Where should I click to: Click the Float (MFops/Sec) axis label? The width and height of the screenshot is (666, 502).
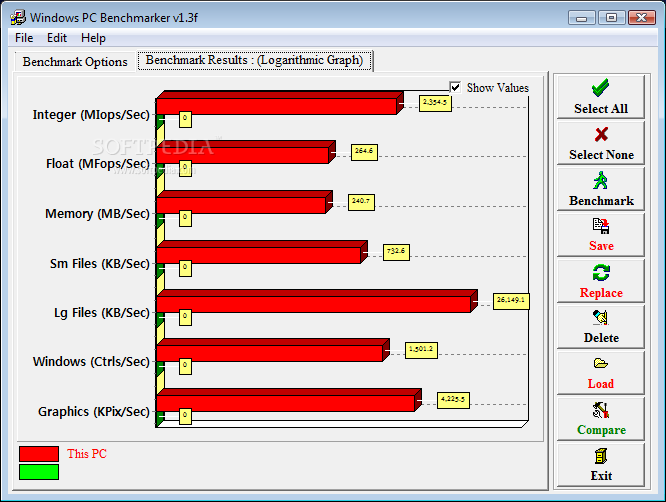98,164
